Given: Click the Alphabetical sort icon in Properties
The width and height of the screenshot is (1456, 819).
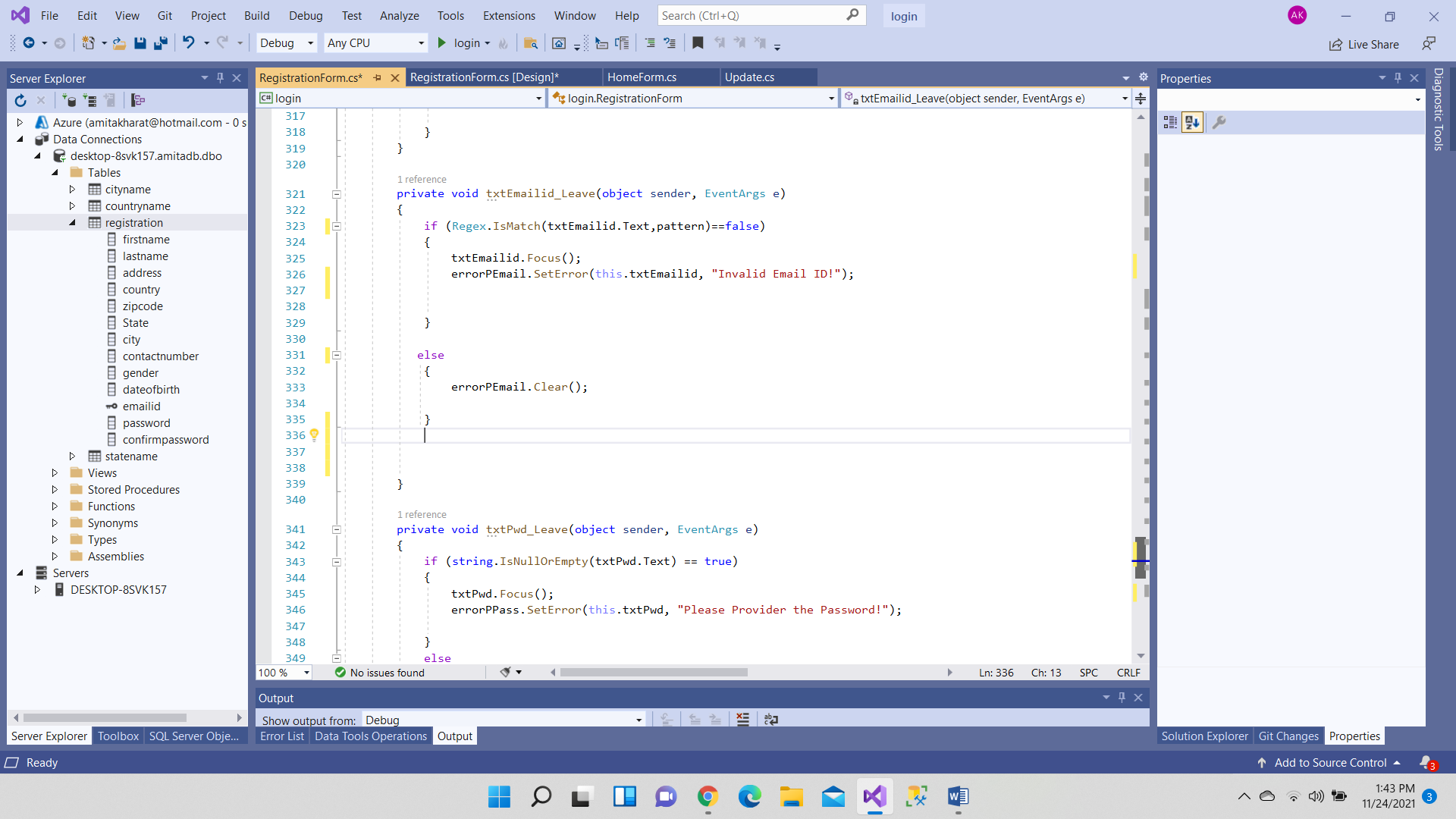Looking at the screenshot, I should point(1192,122).
